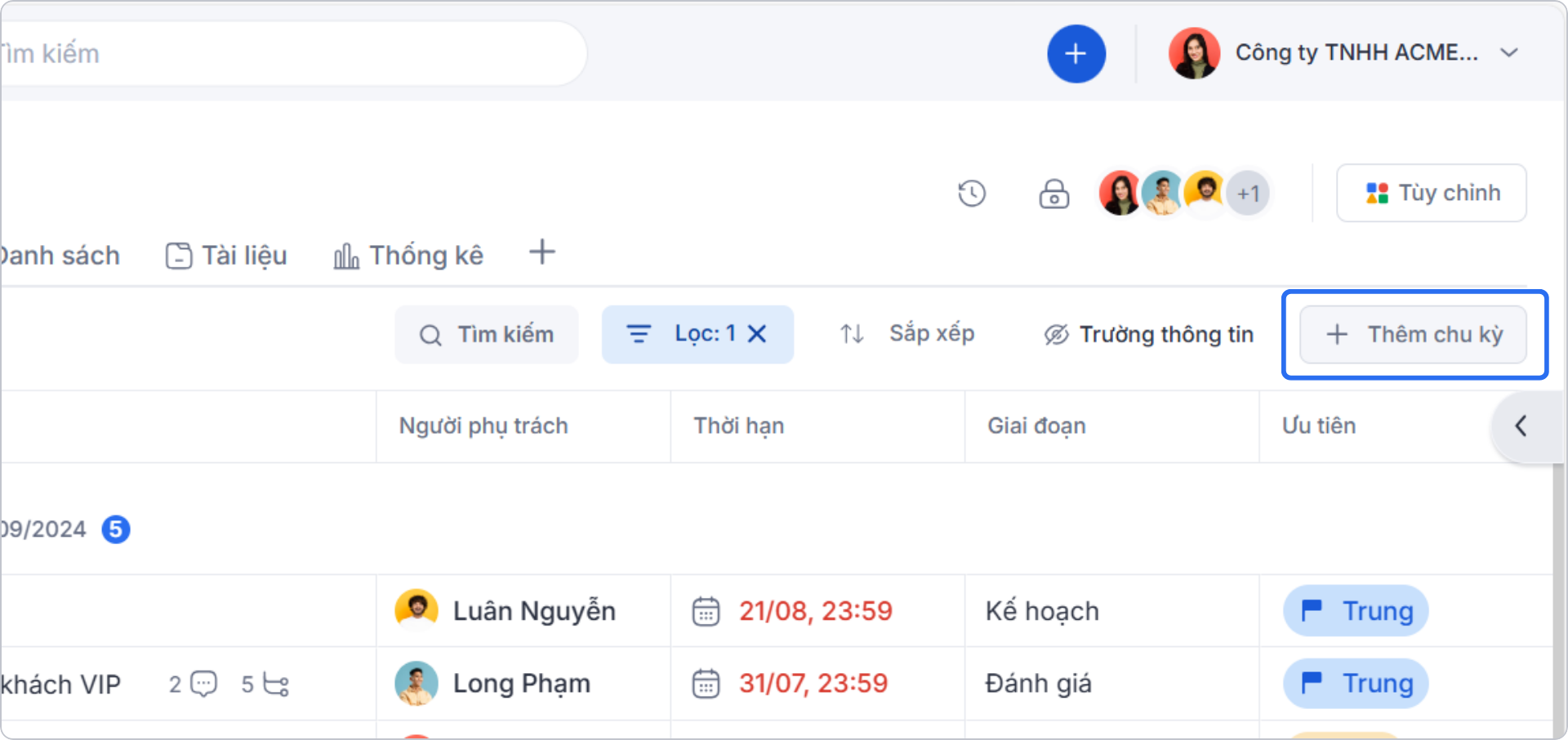Image resolution: width=1568 pixels, height=740 pixels.
Task: Toggle the lock permission icon
Action: tap(1053, 194)
